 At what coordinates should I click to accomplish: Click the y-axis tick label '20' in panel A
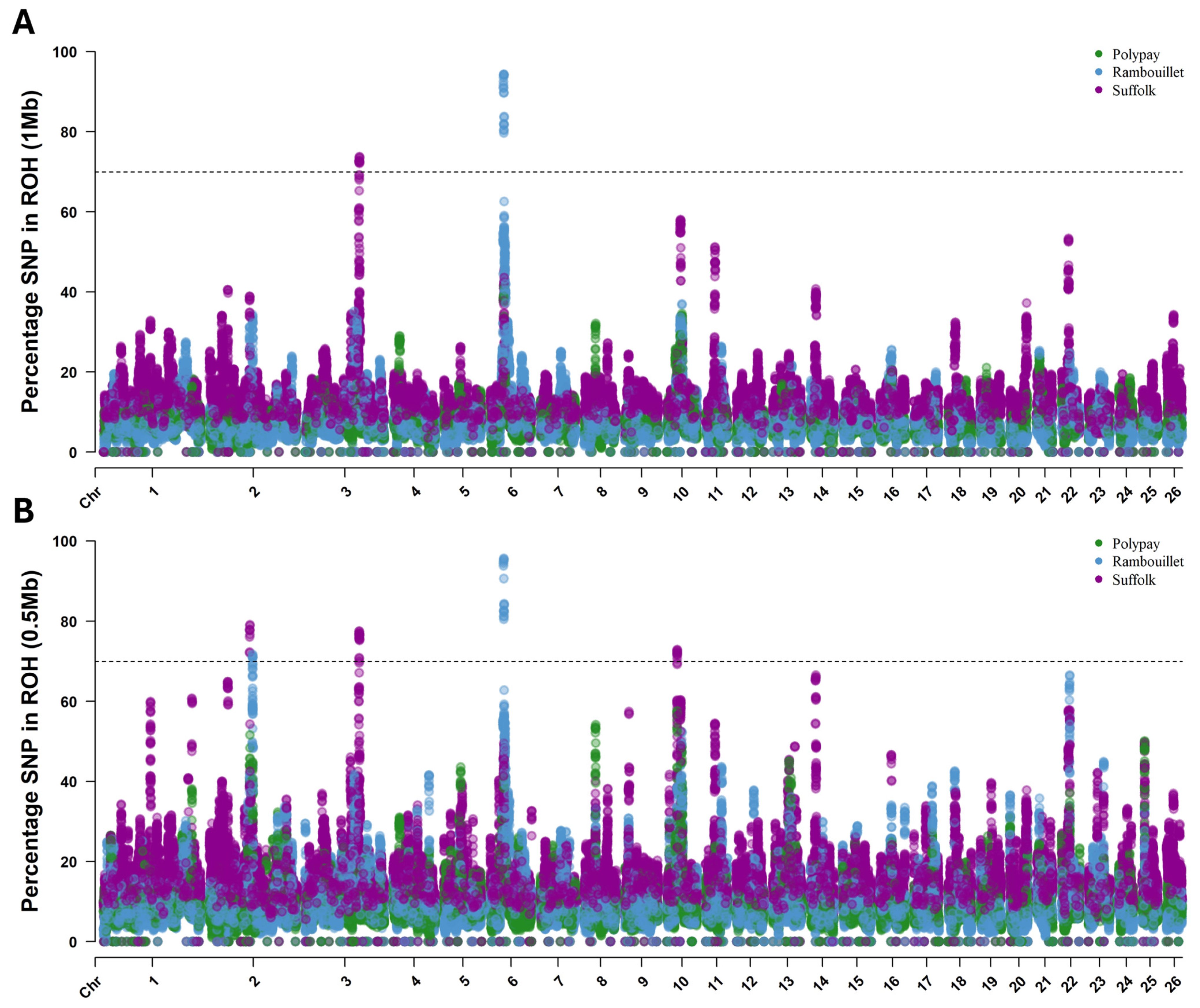69,372
